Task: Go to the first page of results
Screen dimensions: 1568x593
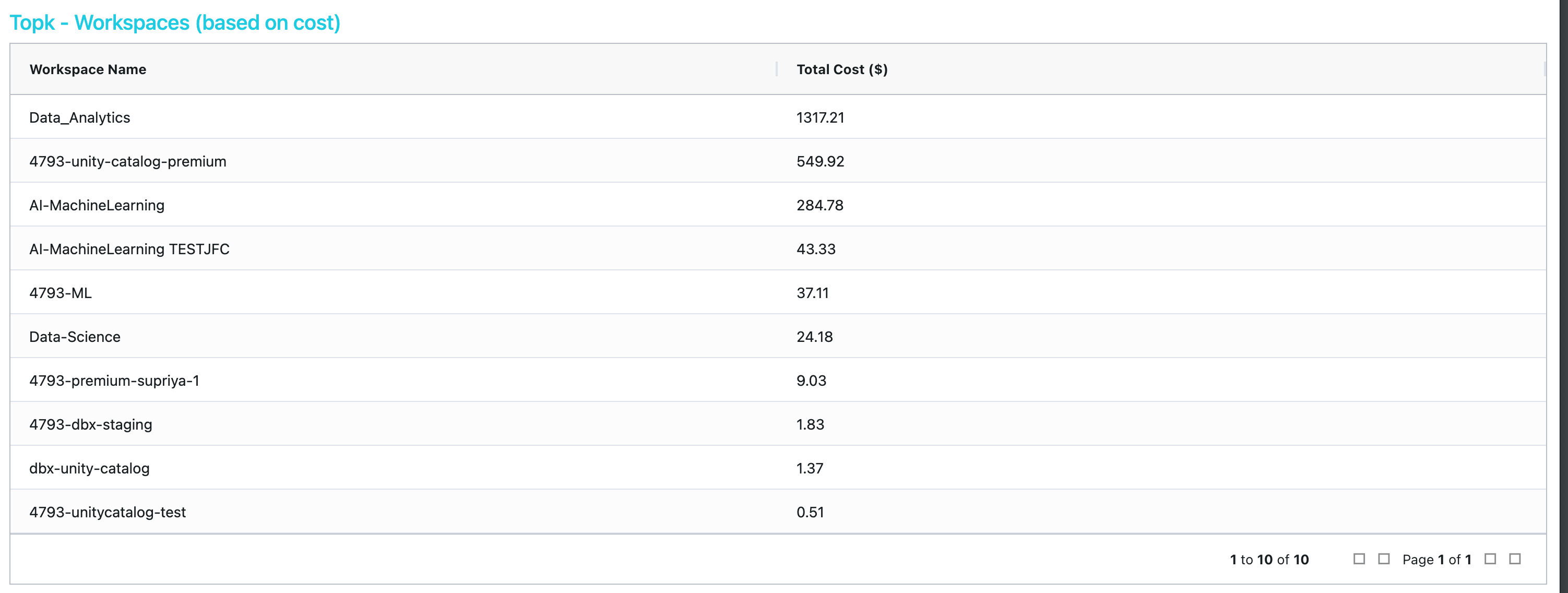Action: point(1359,559)
